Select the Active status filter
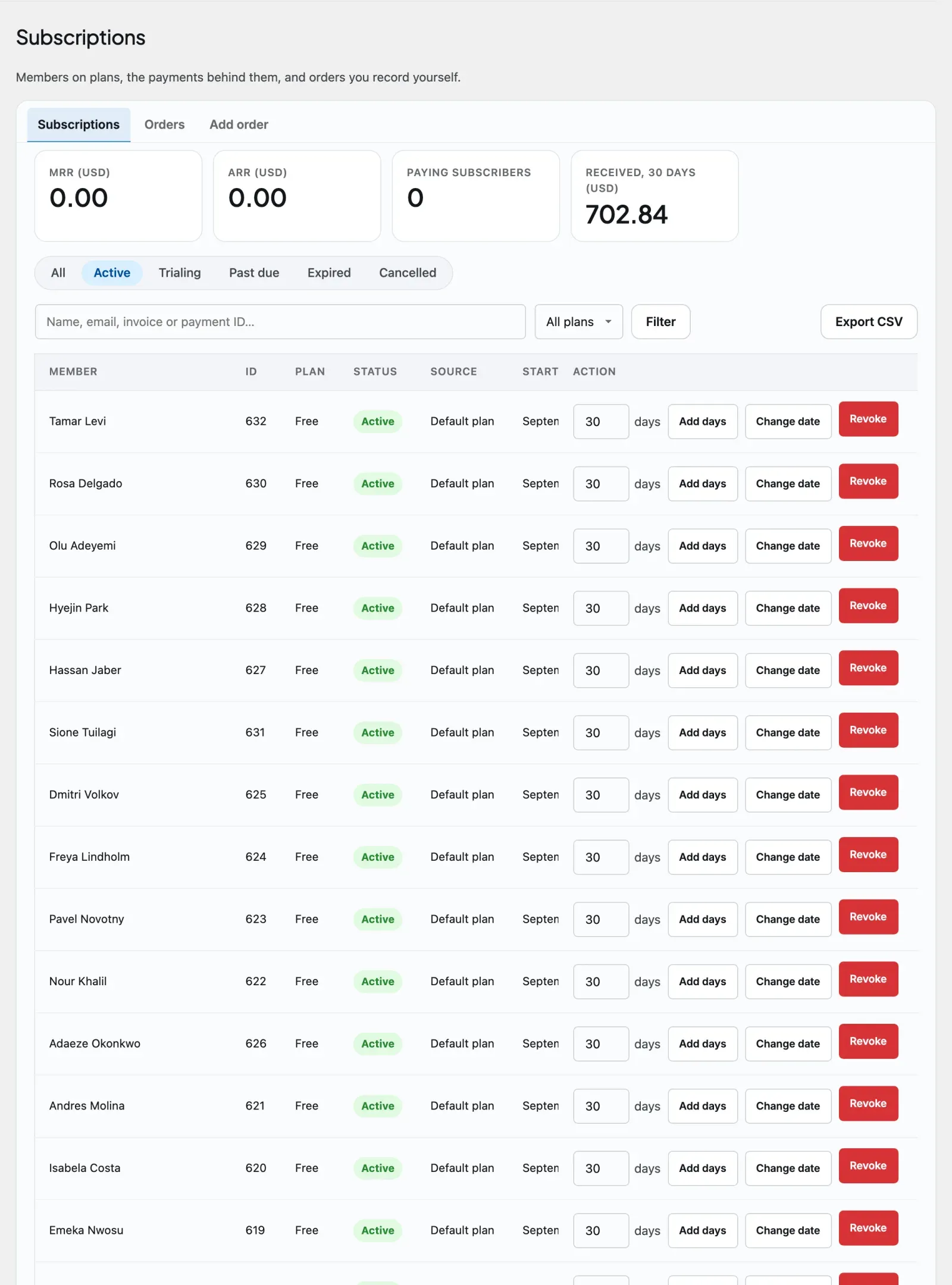This screenshot has height=1285, width=952. pyautogui.click(x=112, y=272)
